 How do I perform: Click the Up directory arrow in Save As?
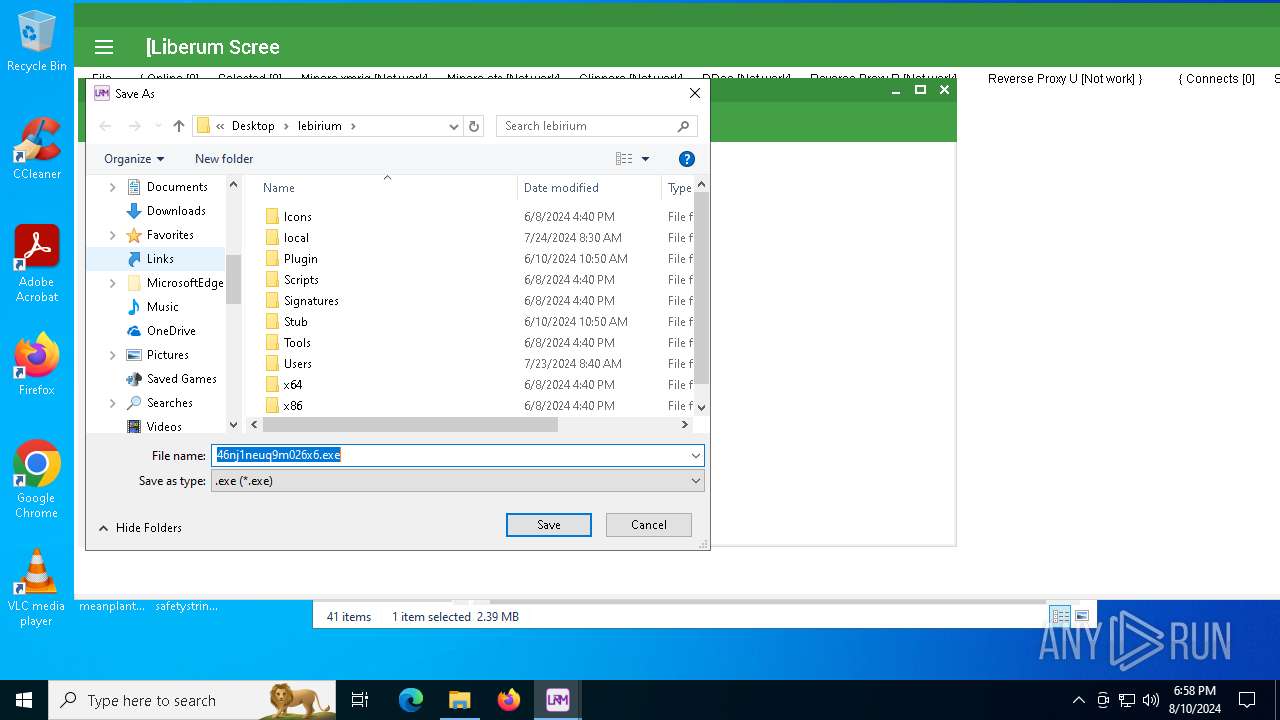[179, 126]
